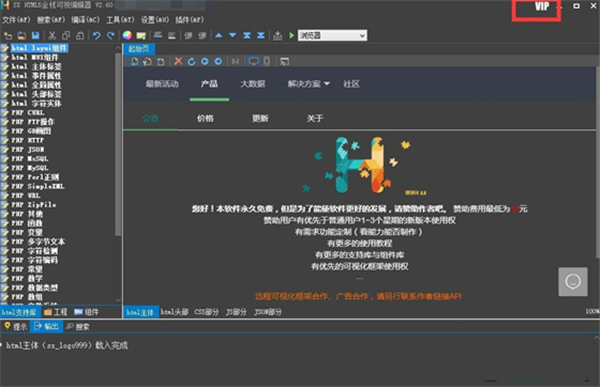
Task: Click the library list vertical scrollbar
Action: (x=118, y=144)
